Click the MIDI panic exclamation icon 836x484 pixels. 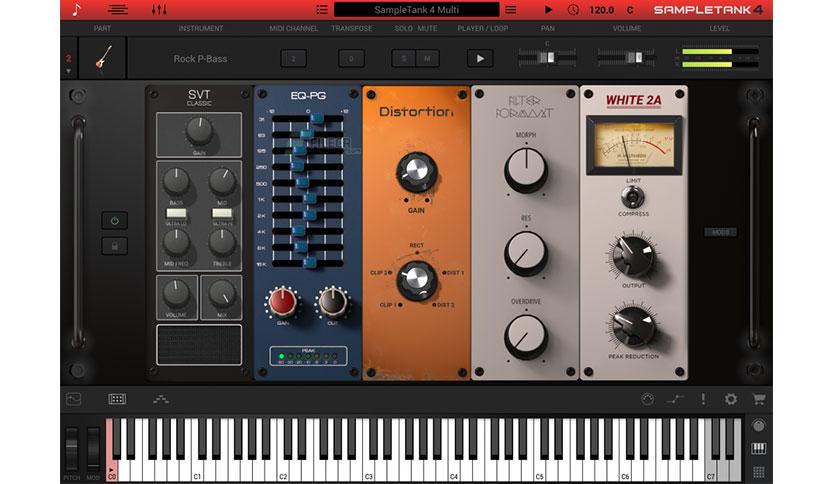[703, 399]
